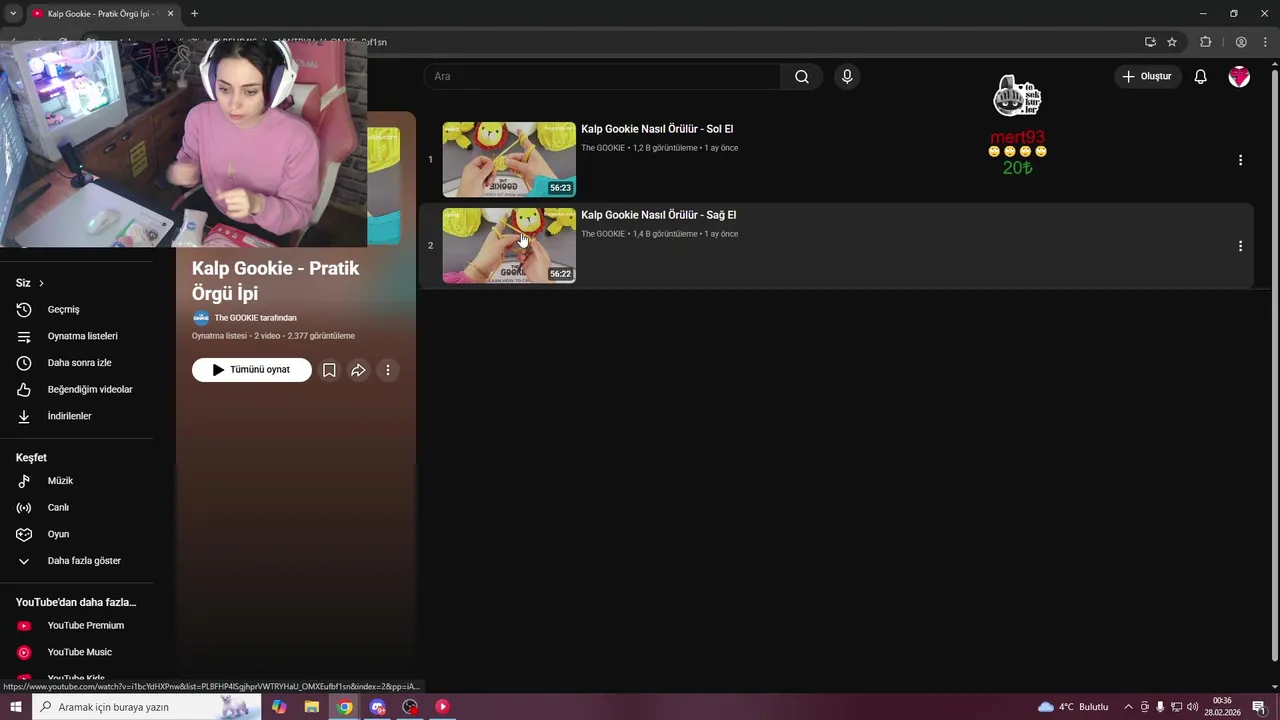Open File Explorer from the taskbar
Image resolution: width=1280 pixels, height=720 pixels.
tap(312, 707)
